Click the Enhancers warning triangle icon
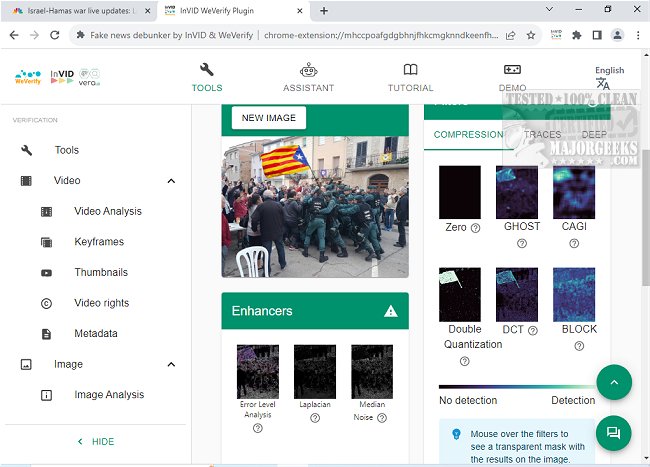The image size is (650, 467). (x=390, y=311)
